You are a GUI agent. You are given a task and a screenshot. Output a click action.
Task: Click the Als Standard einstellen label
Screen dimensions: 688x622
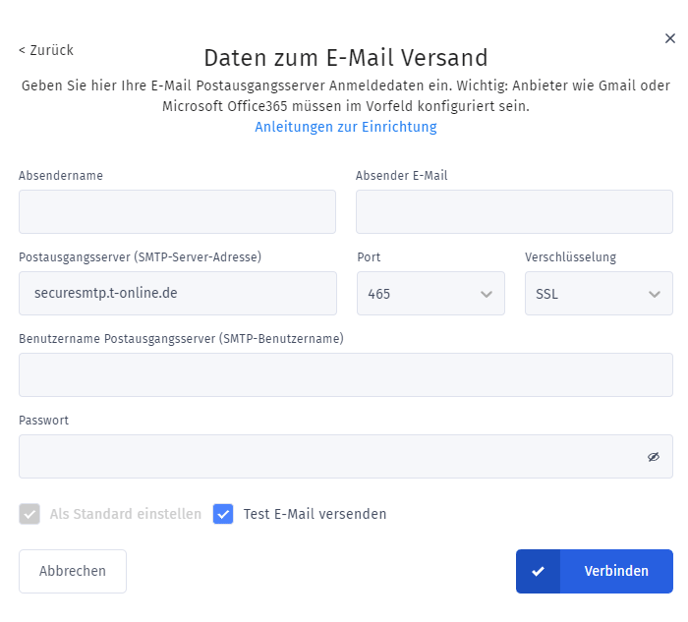point(125,514)
